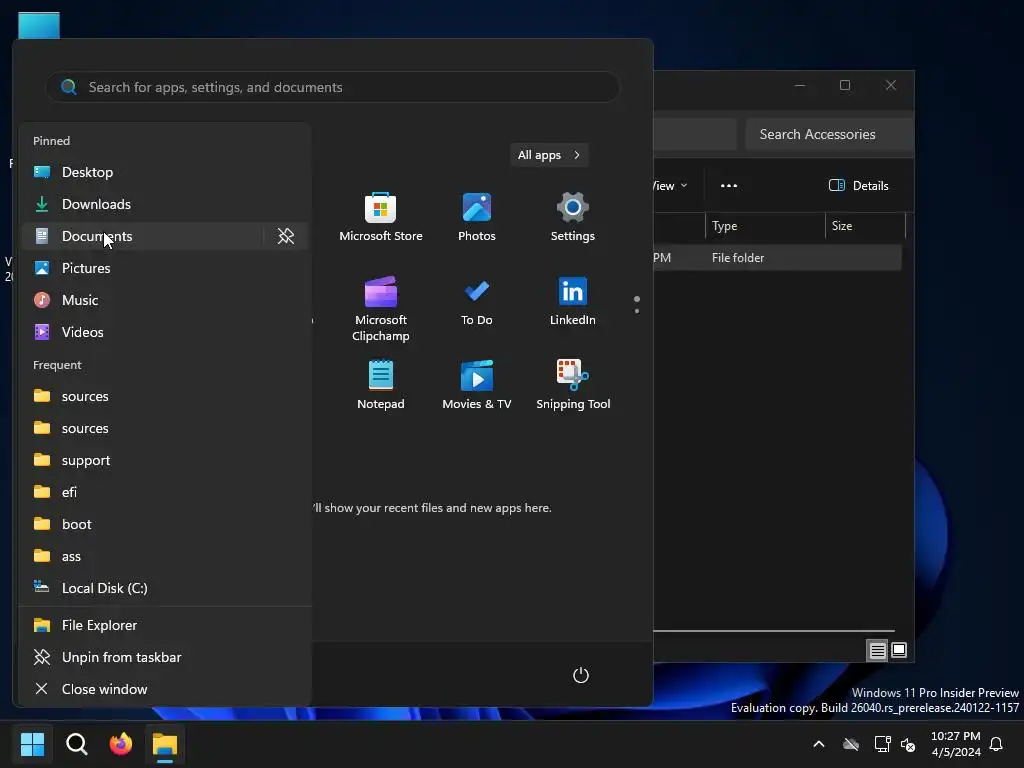Click the Windows Start button on taskbar
The height and width of the screenshot is (768, 1024).
pyautogui.click(x=32, y=744)
